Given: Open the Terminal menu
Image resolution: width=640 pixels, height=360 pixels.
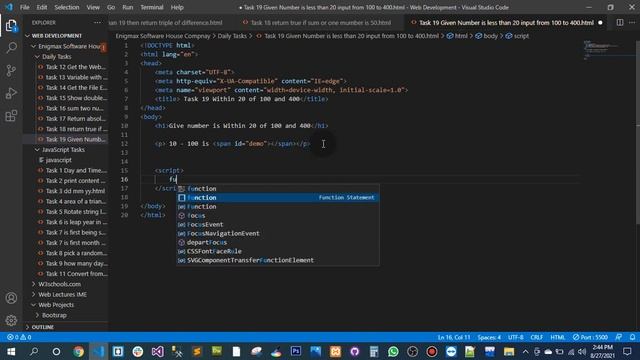Looking at the screenshot, I should tap(151, 7).
